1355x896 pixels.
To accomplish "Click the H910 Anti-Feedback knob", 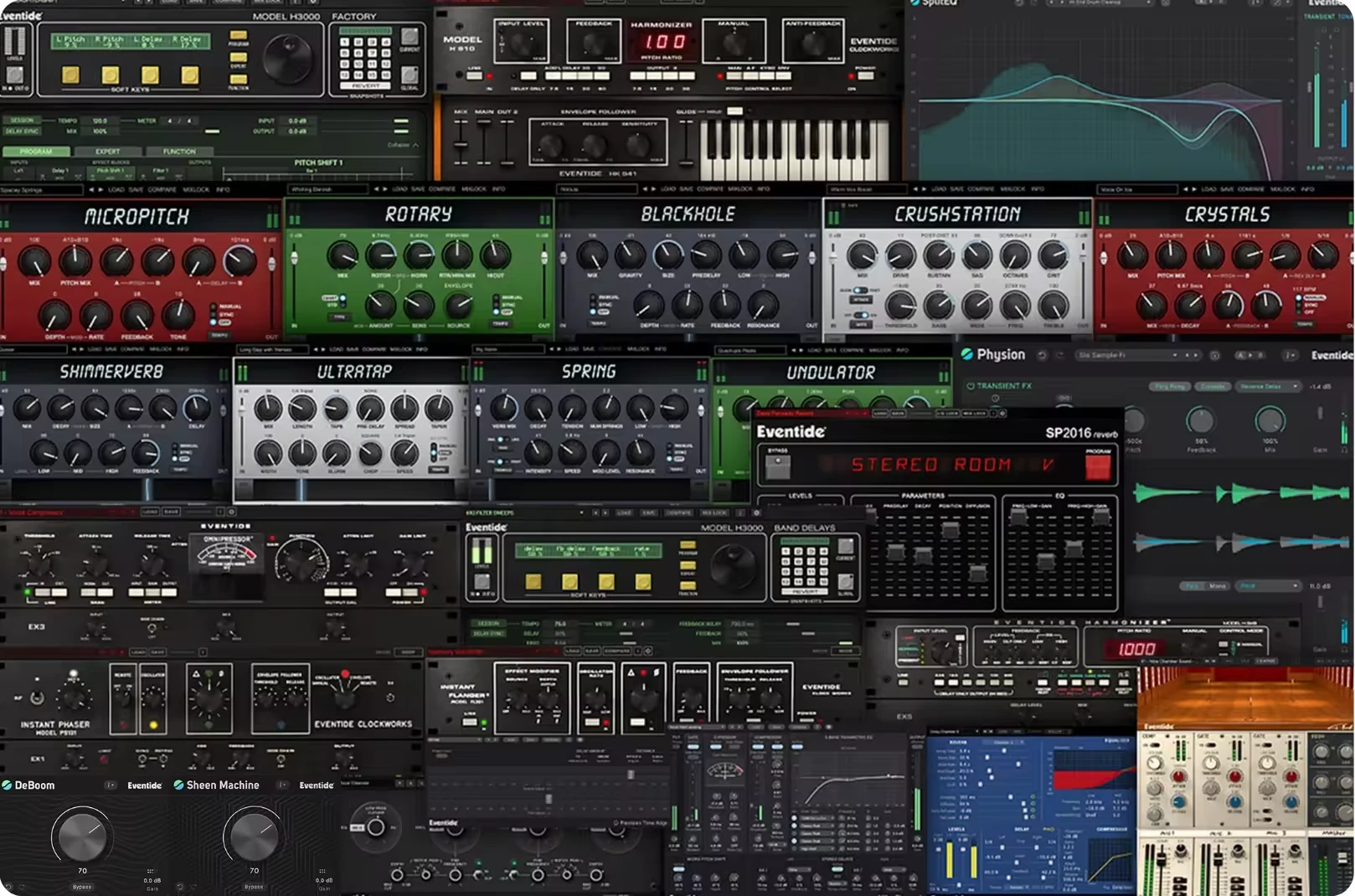I will [x=812, y=43].
